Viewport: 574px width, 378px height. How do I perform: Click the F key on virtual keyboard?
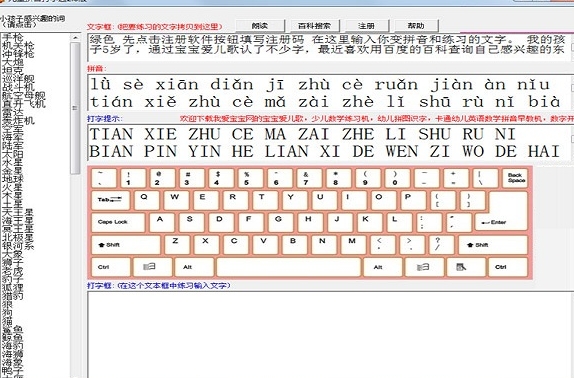tap(251, 222)
